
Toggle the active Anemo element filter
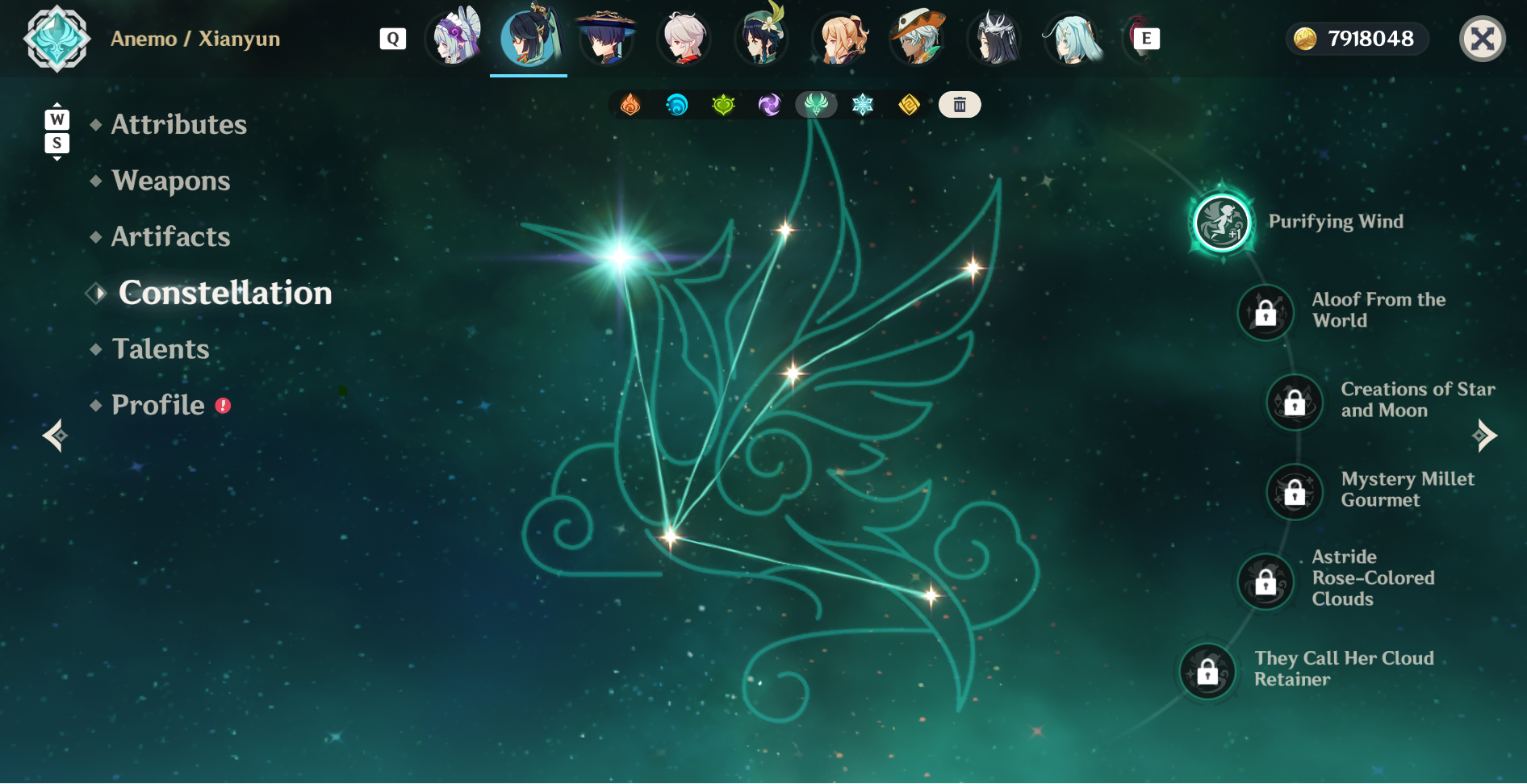[x=816, y=105]
